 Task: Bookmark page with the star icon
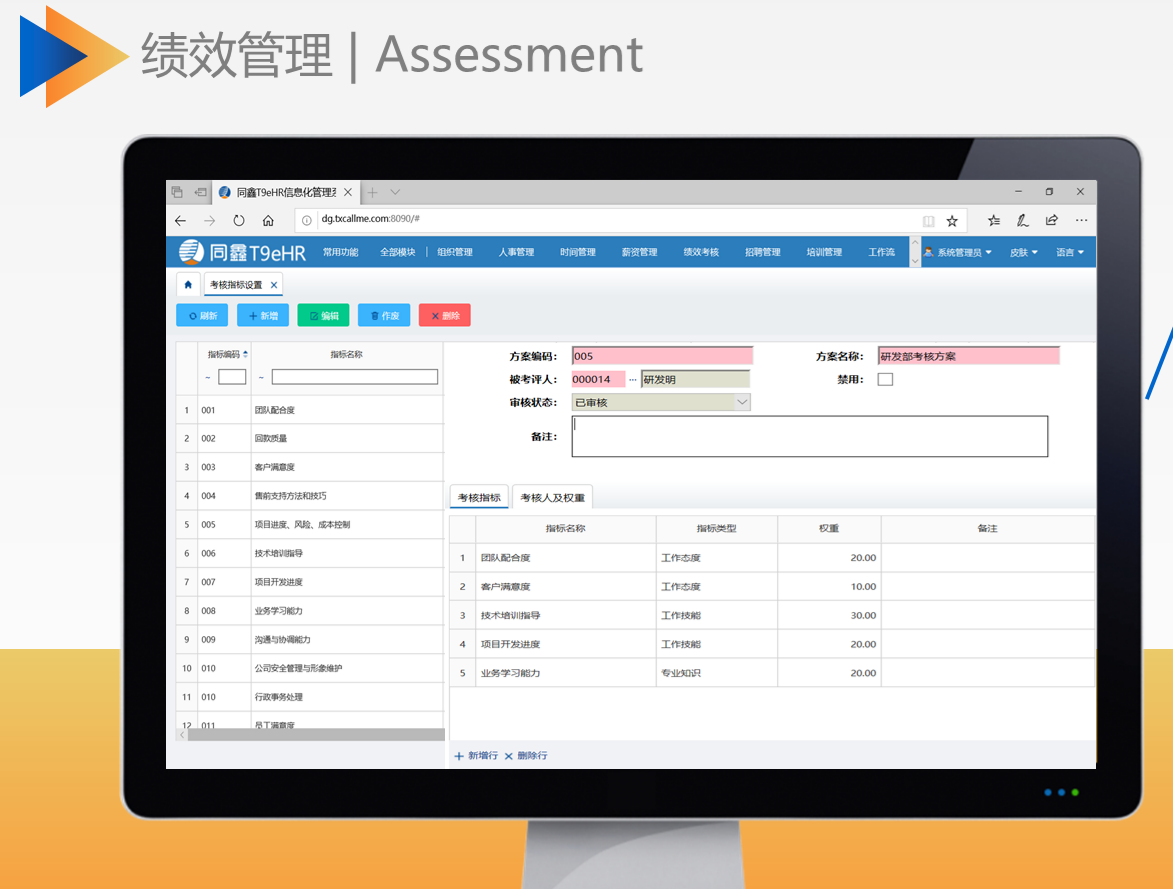pos(952,221)
